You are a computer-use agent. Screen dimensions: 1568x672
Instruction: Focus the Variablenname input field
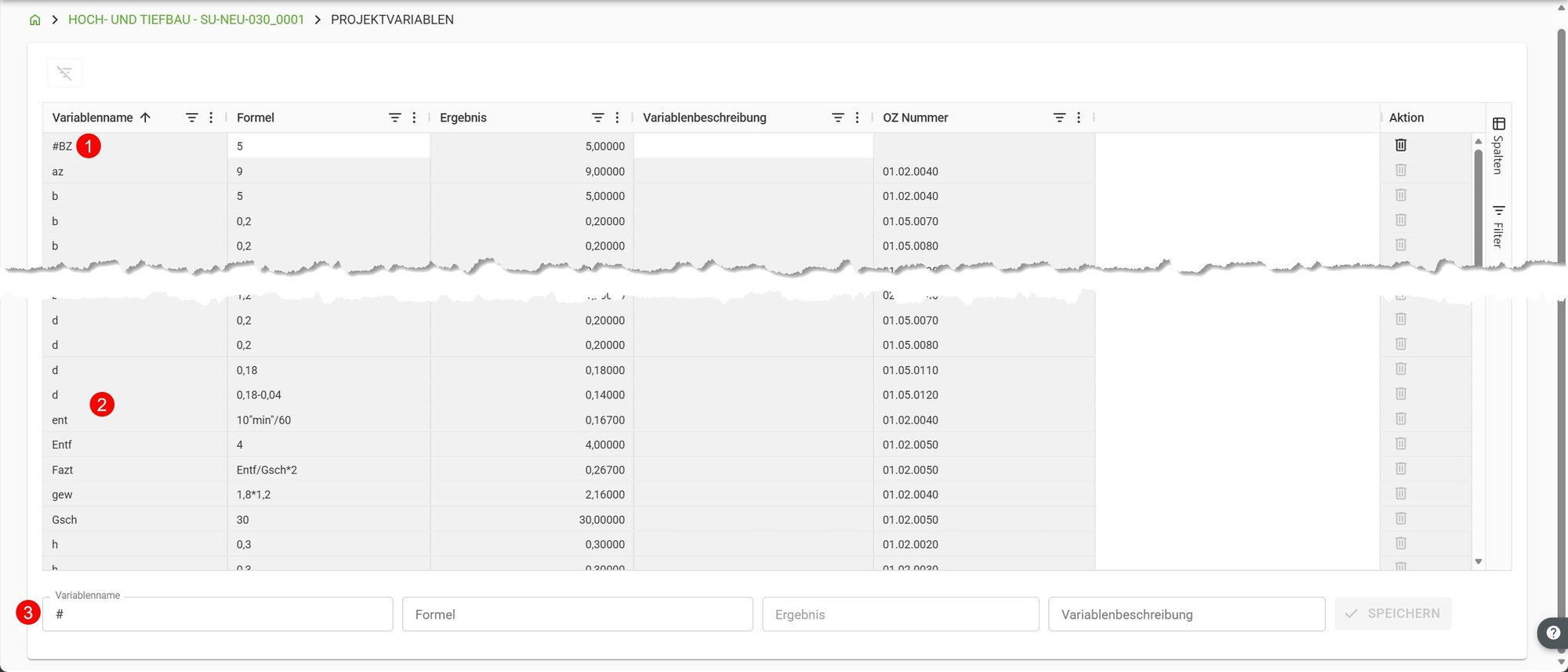pos(218,614)
